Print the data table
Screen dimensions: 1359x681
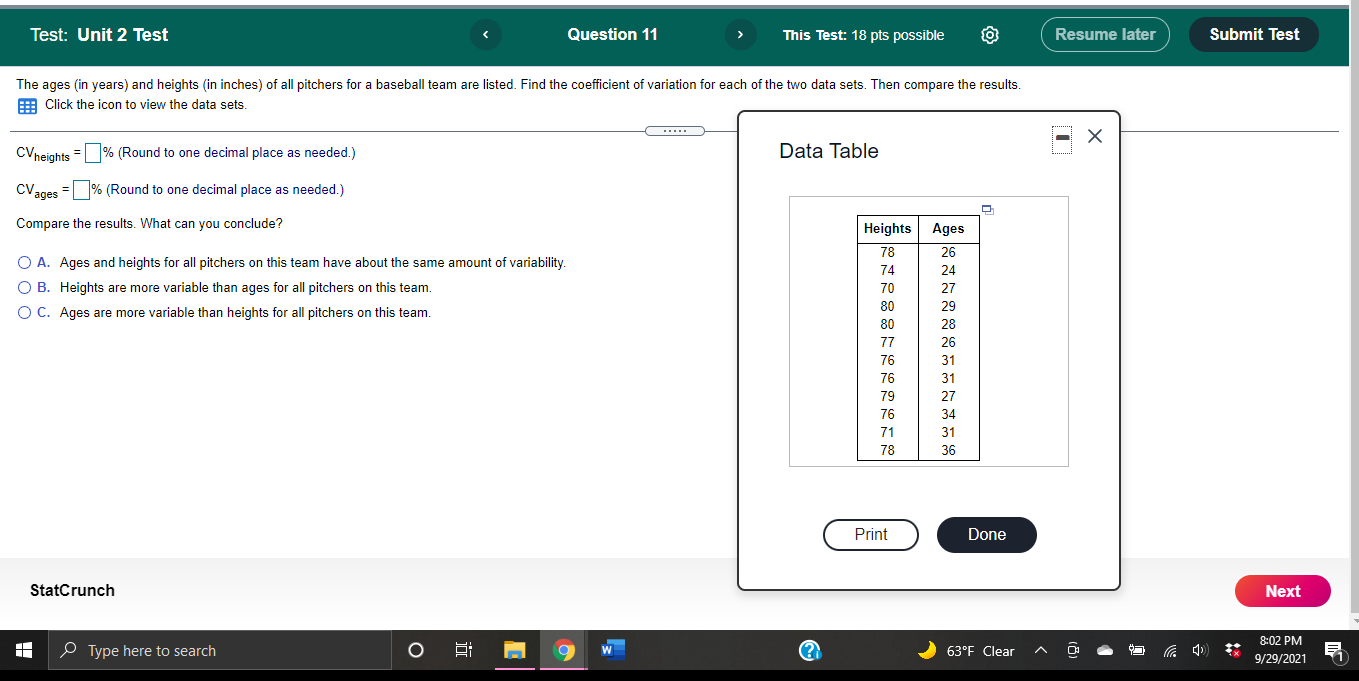(x=870, y=535)
